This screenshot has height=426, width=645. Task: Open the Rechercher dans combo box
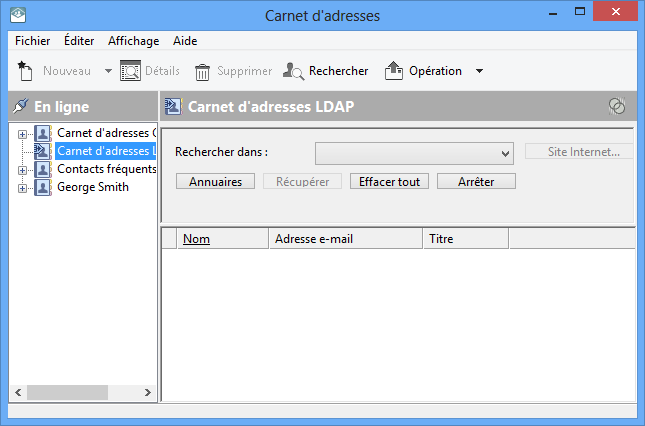coord(414,153)
